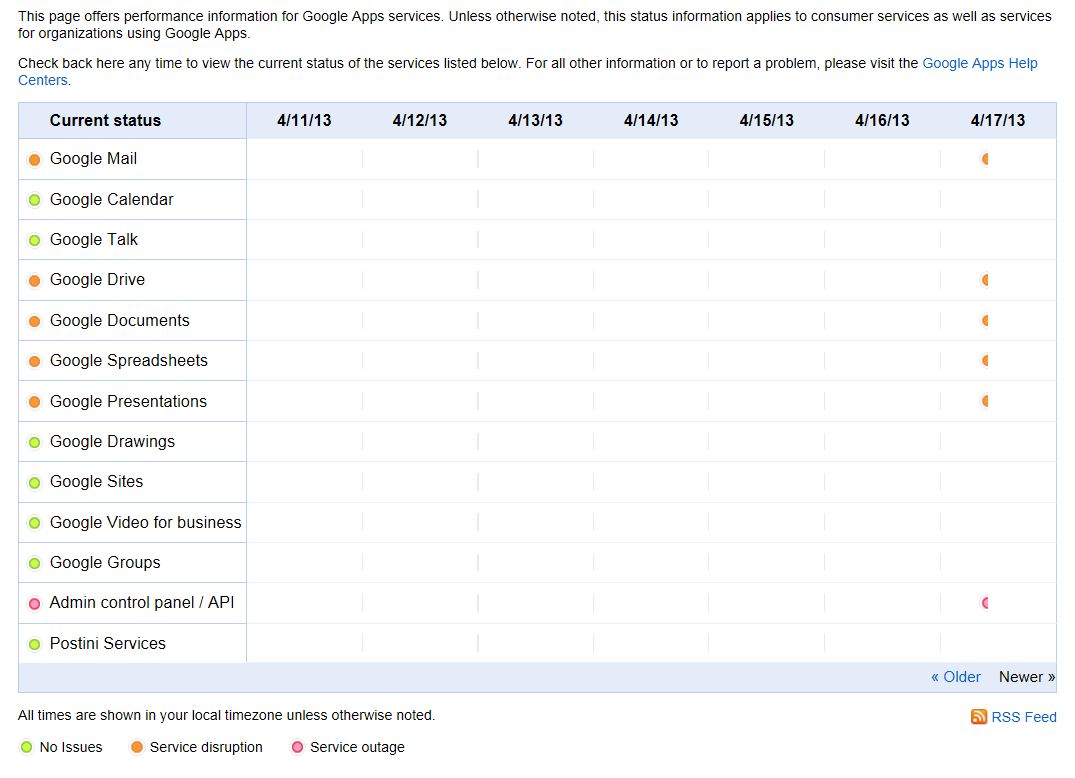Screen dimensions: 1075x778
Task: Click the orange Service disruption legend icon
Action: click(136, 747)
